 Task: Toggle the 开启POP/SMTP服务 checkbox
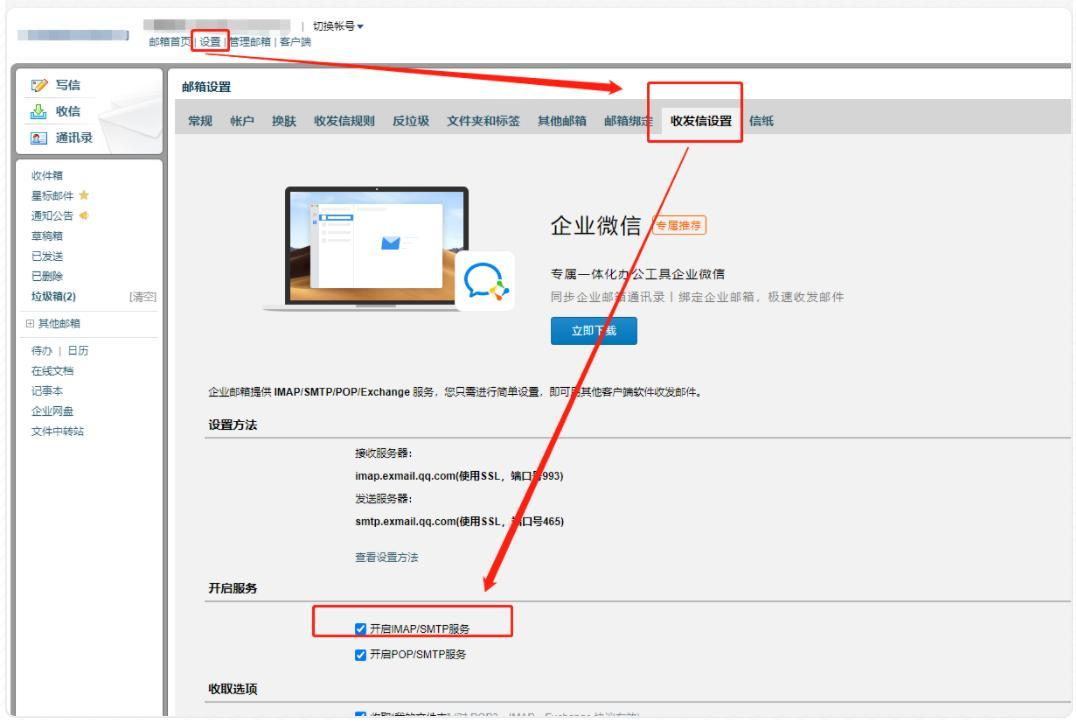click(x=360, y=655)
